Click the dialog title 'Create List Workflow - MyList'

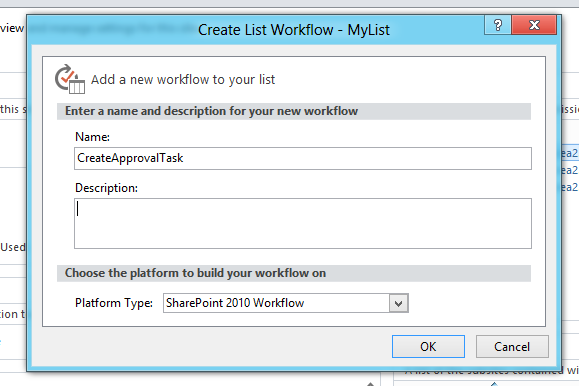[x=294, y=30]
